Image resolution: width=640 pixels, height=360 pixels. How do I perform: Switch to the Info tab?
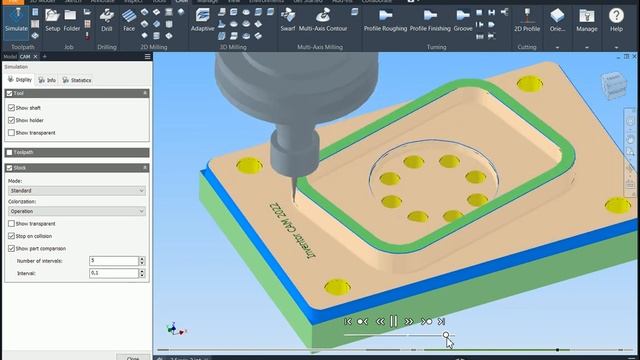(x=47, y=80)
